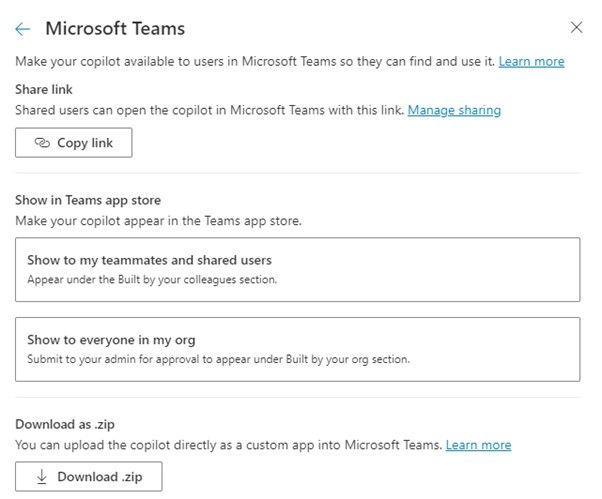Image resolution: width=602 pixels, height=499 pixels.
Task: Click the download arrow icon
Action: point(41,477)
